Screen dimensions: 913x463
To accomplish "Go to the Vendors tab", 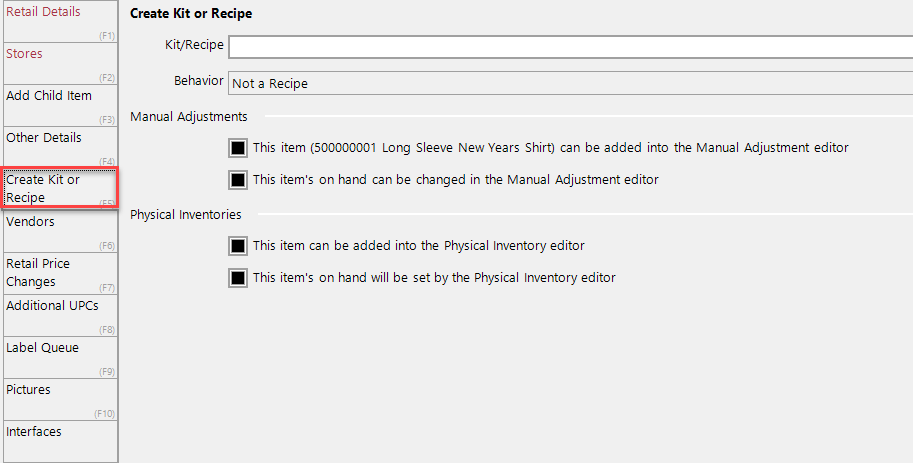I will (x=61, y=231).
